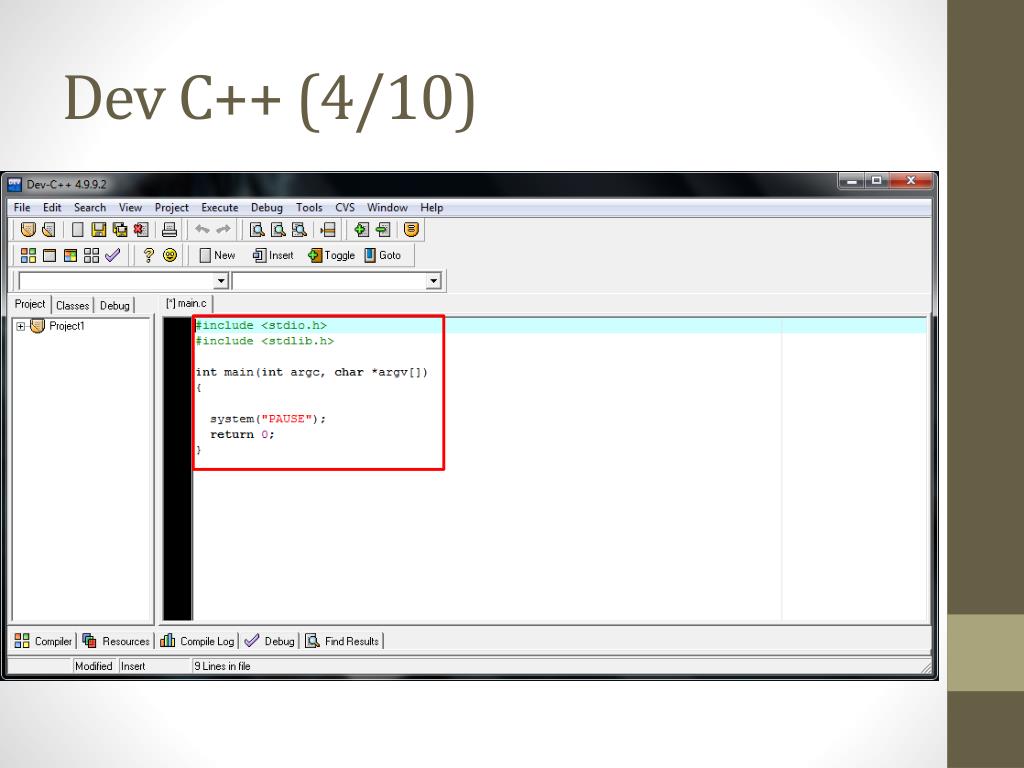Click the 'system("PAUSE");' code line
The width and height of the screenshot is (1024, 768).
tap(268, 419)
